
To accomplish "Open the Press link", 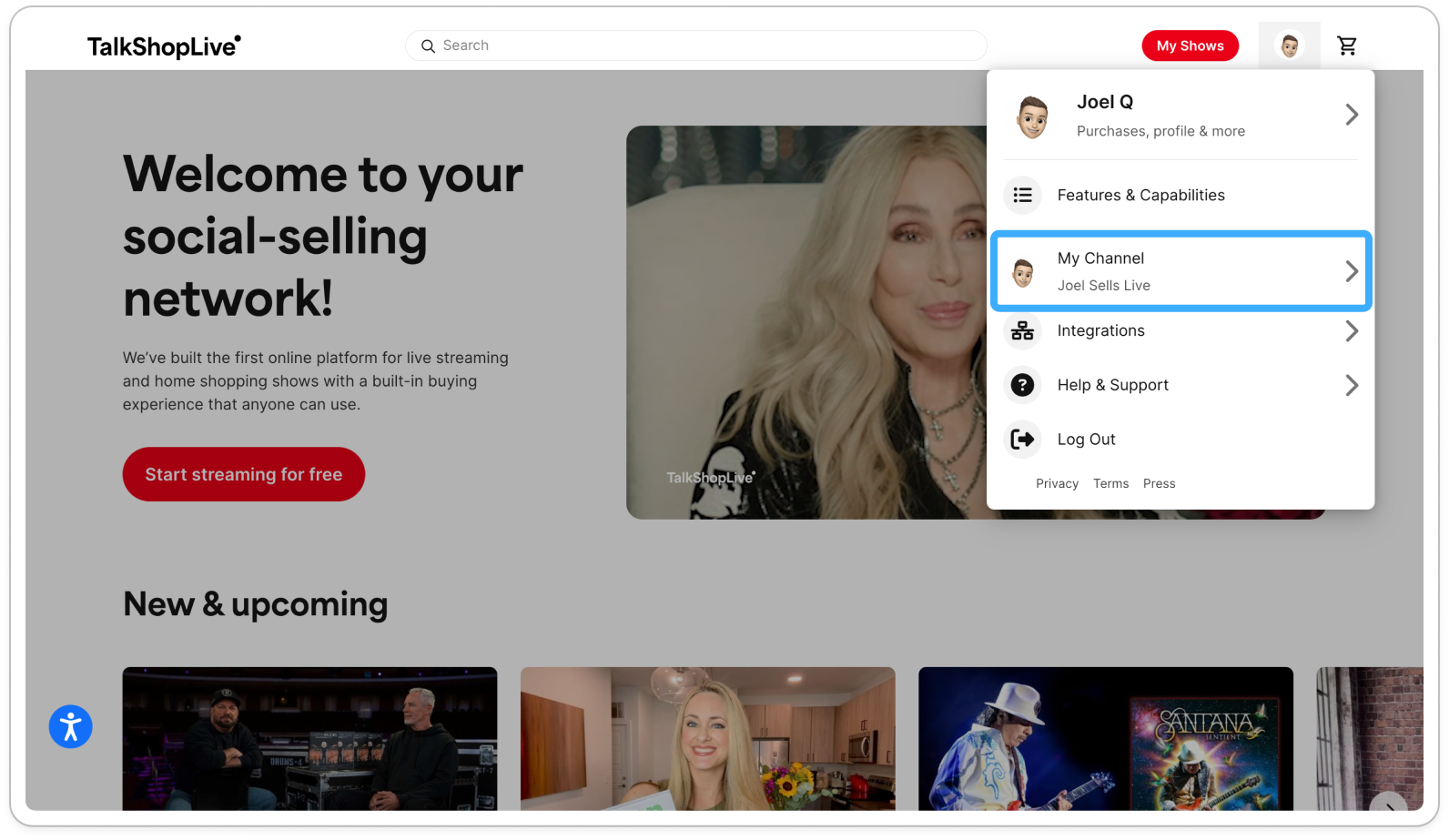I will pos(1159,484).
